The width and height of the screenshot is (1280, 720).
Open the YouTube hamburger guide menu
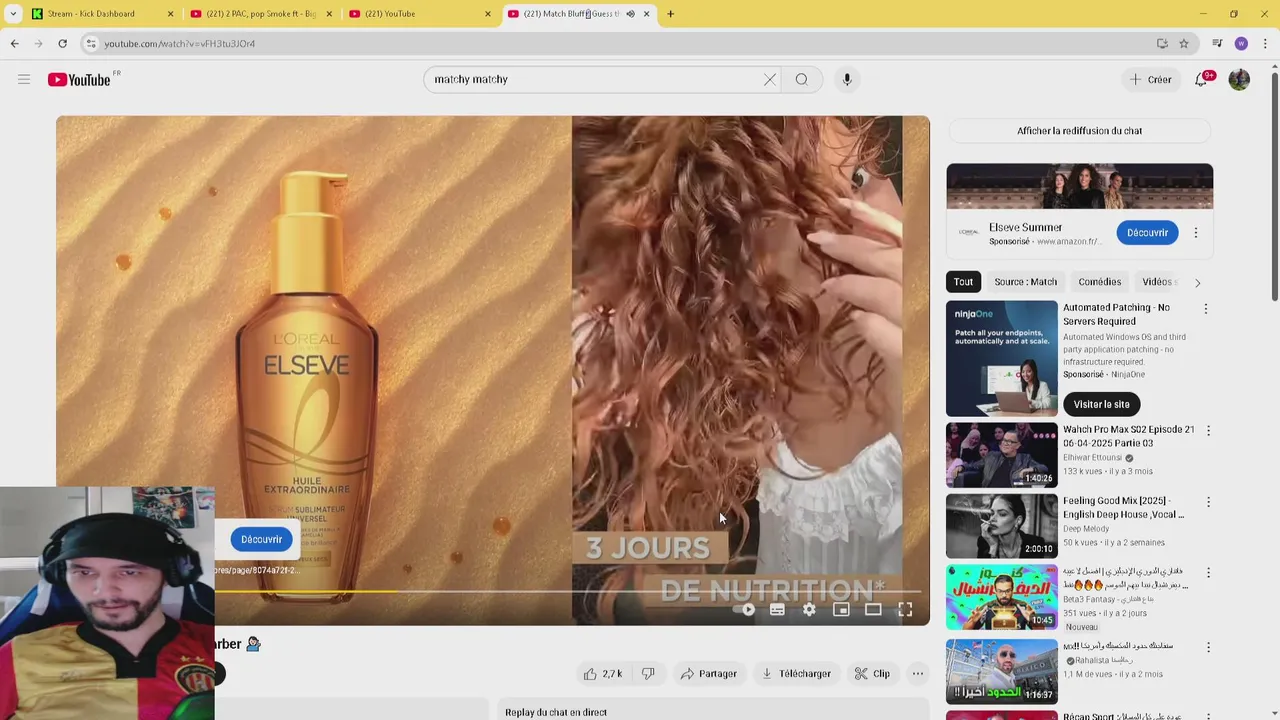coord(24,79)
